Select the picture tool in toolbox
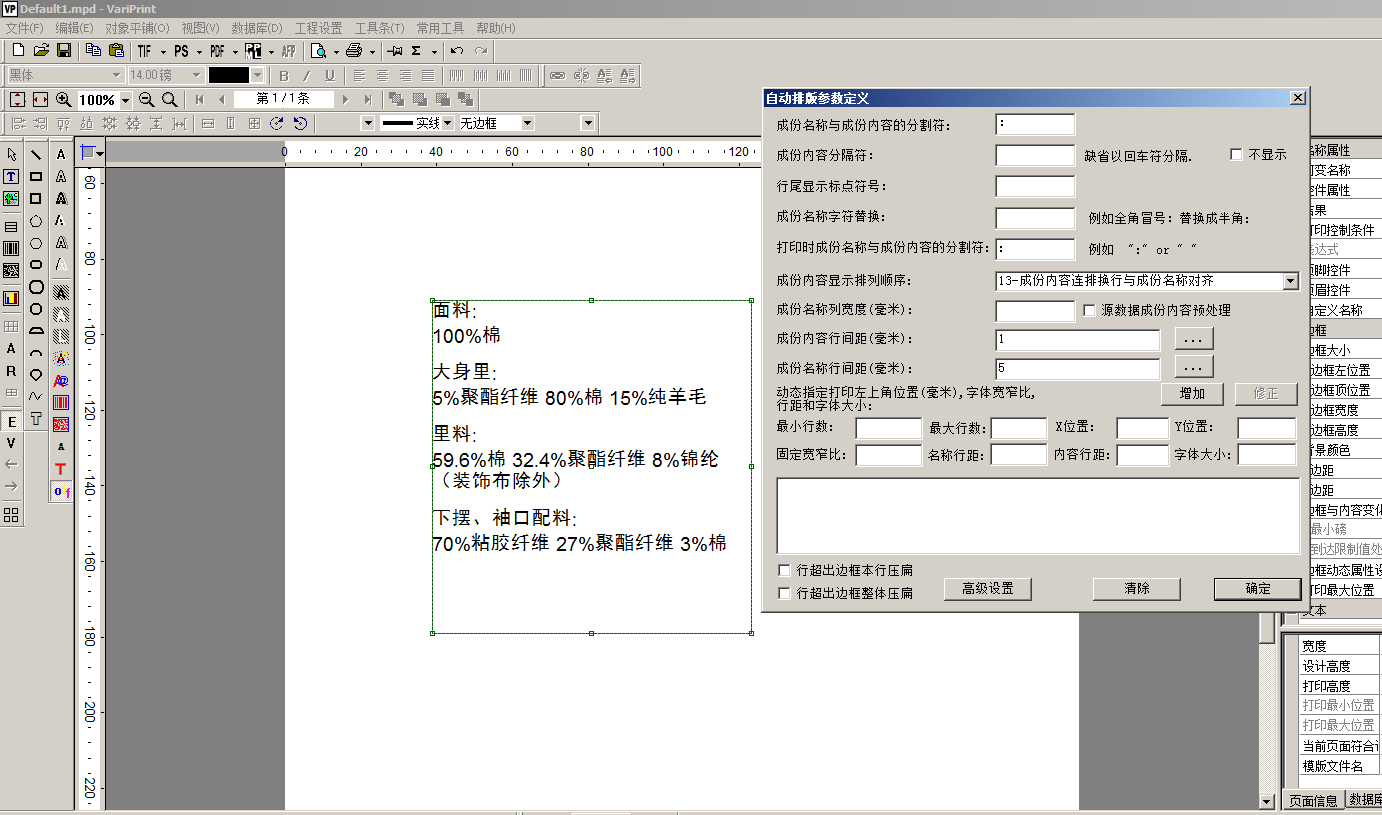 coord(11,198)
